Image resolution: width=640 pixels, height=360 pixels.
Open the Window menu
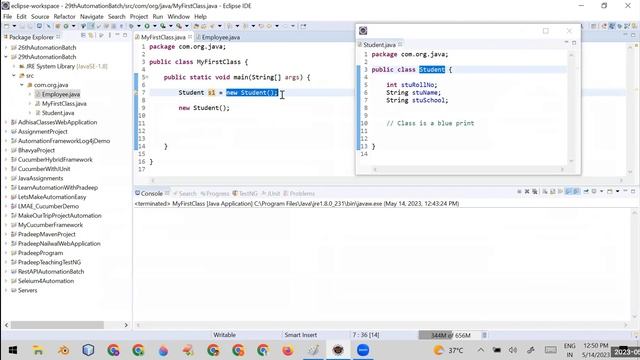pos(178,16)
